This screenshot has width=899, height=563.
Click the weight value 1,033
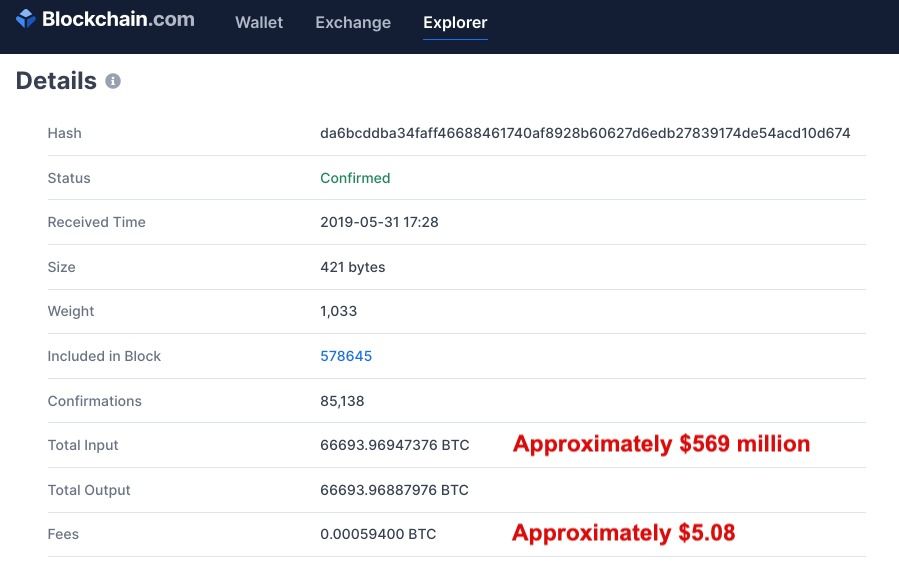tap(338, 311)
